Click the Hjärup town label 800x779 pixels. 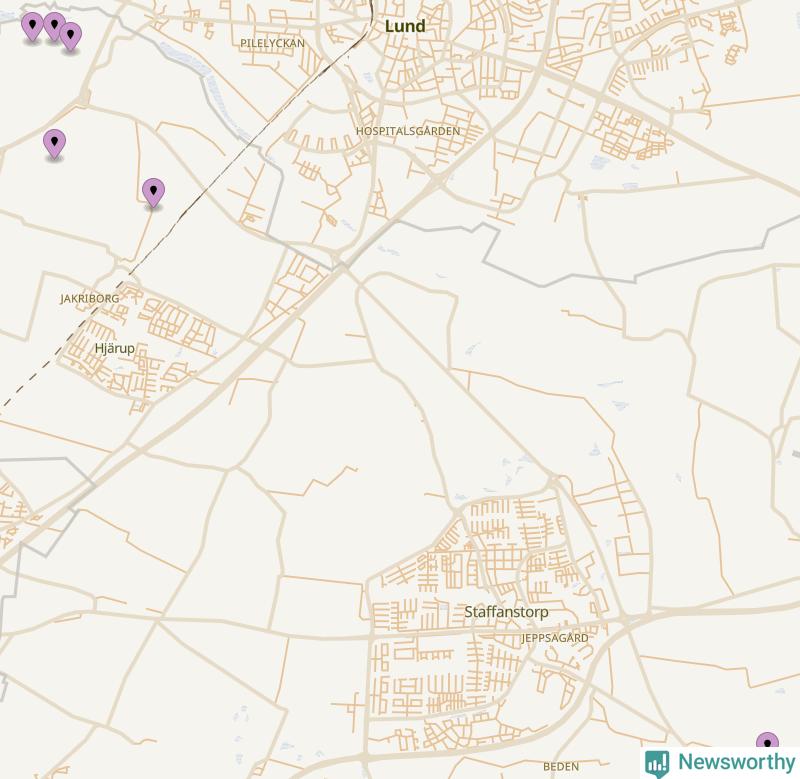pos(115,348)
